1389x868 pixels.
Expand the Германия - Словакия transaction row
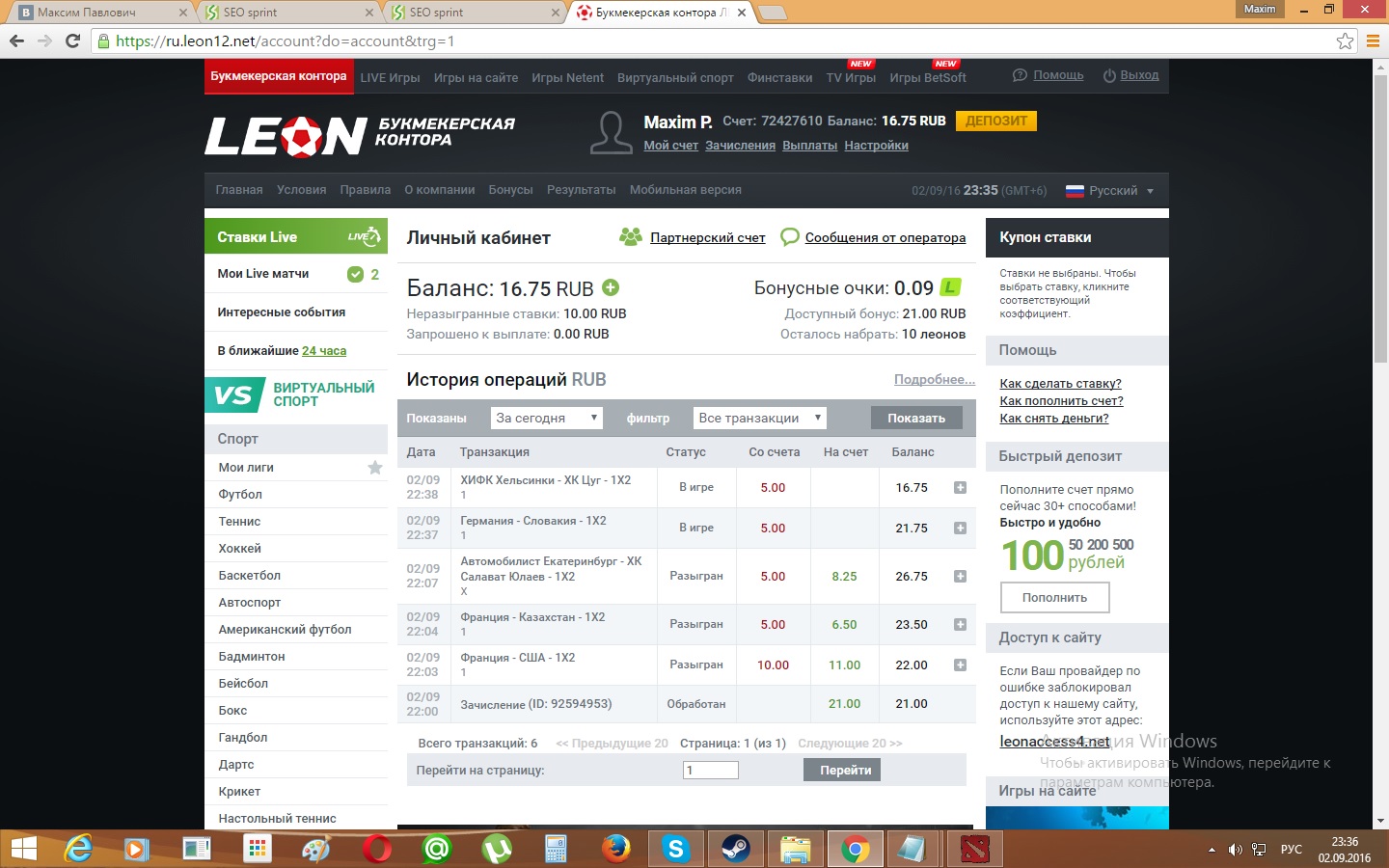[x=960, y=529]
